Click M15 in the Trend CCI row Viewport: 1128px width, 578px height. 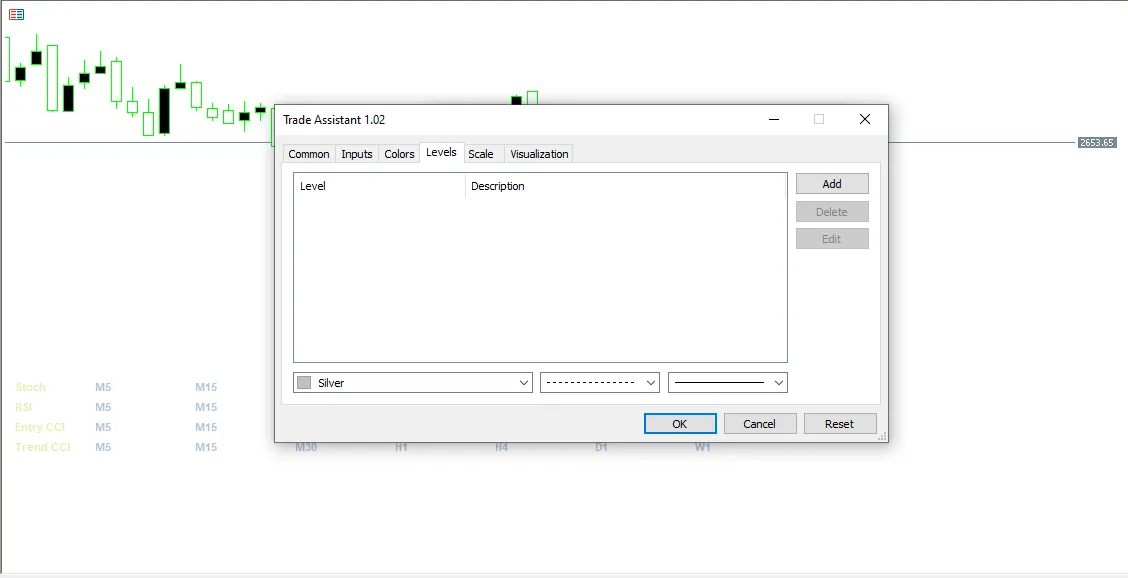pos(206,448)
